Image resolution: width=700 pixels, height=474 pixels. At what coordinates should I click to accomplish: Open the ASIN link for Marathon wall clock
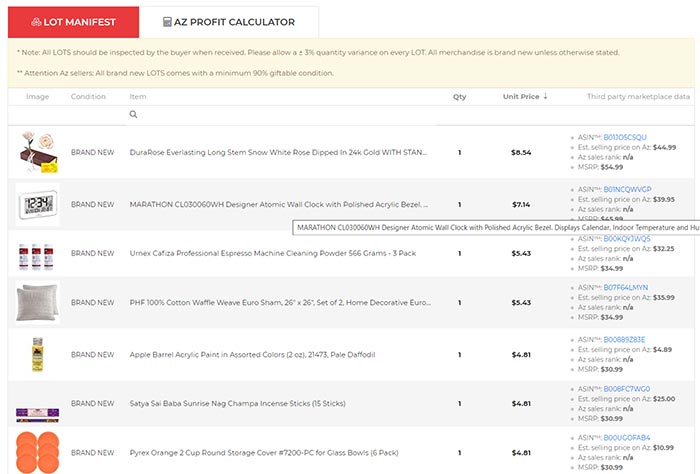[627, 189]
